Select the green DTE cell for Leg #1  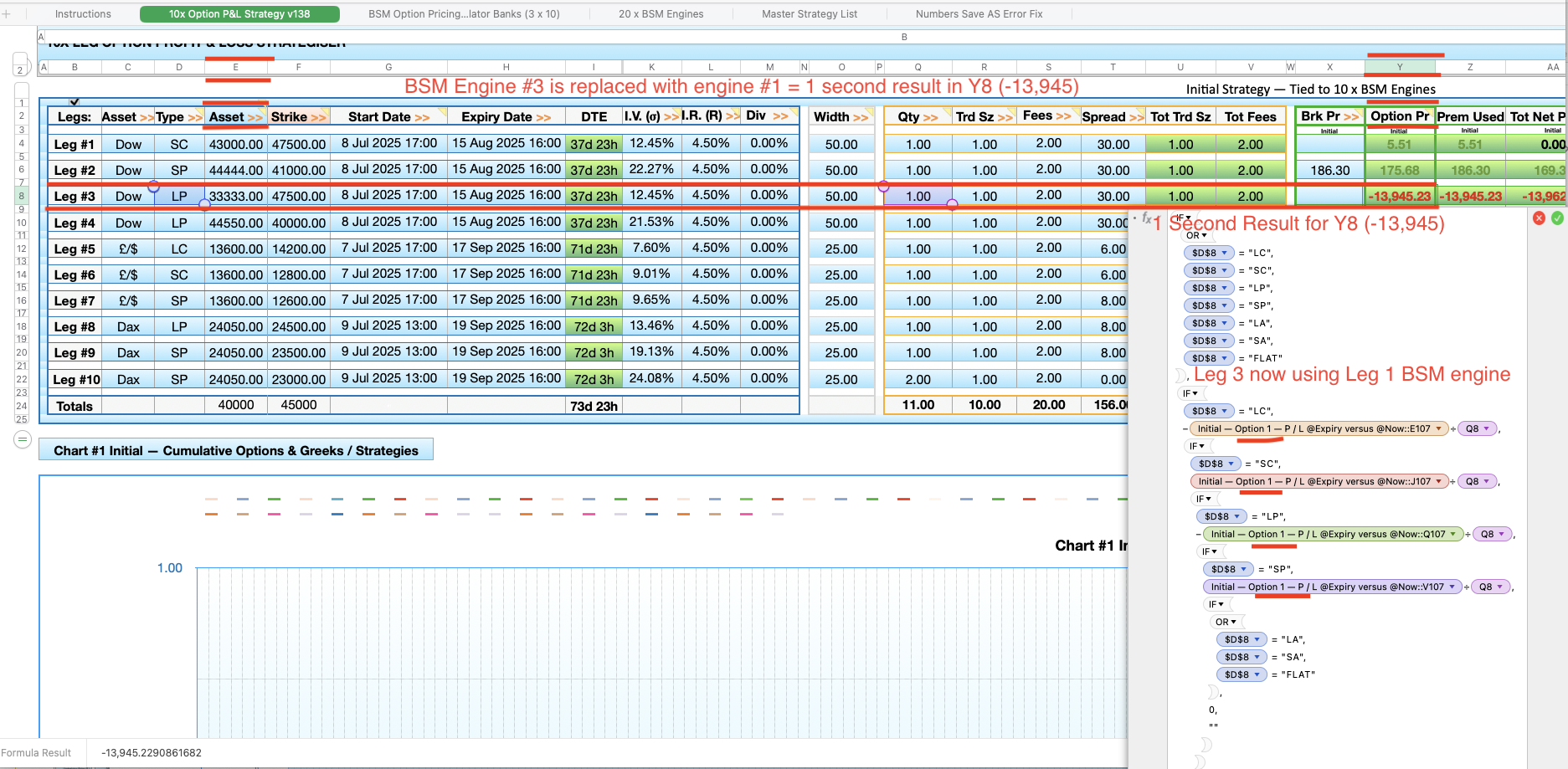(594, 144)
